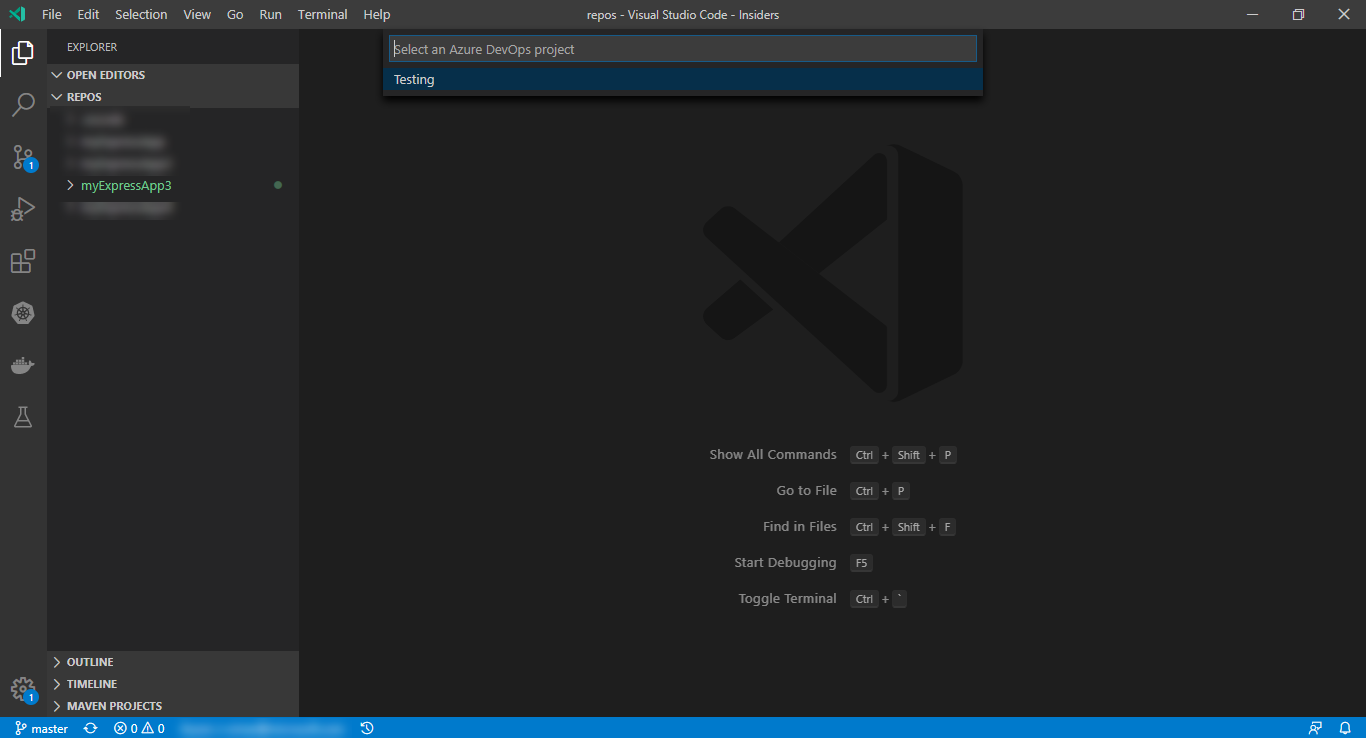Open the Run menu
Viewport: 1366px width, 738px height.
(x=270, y=15)
